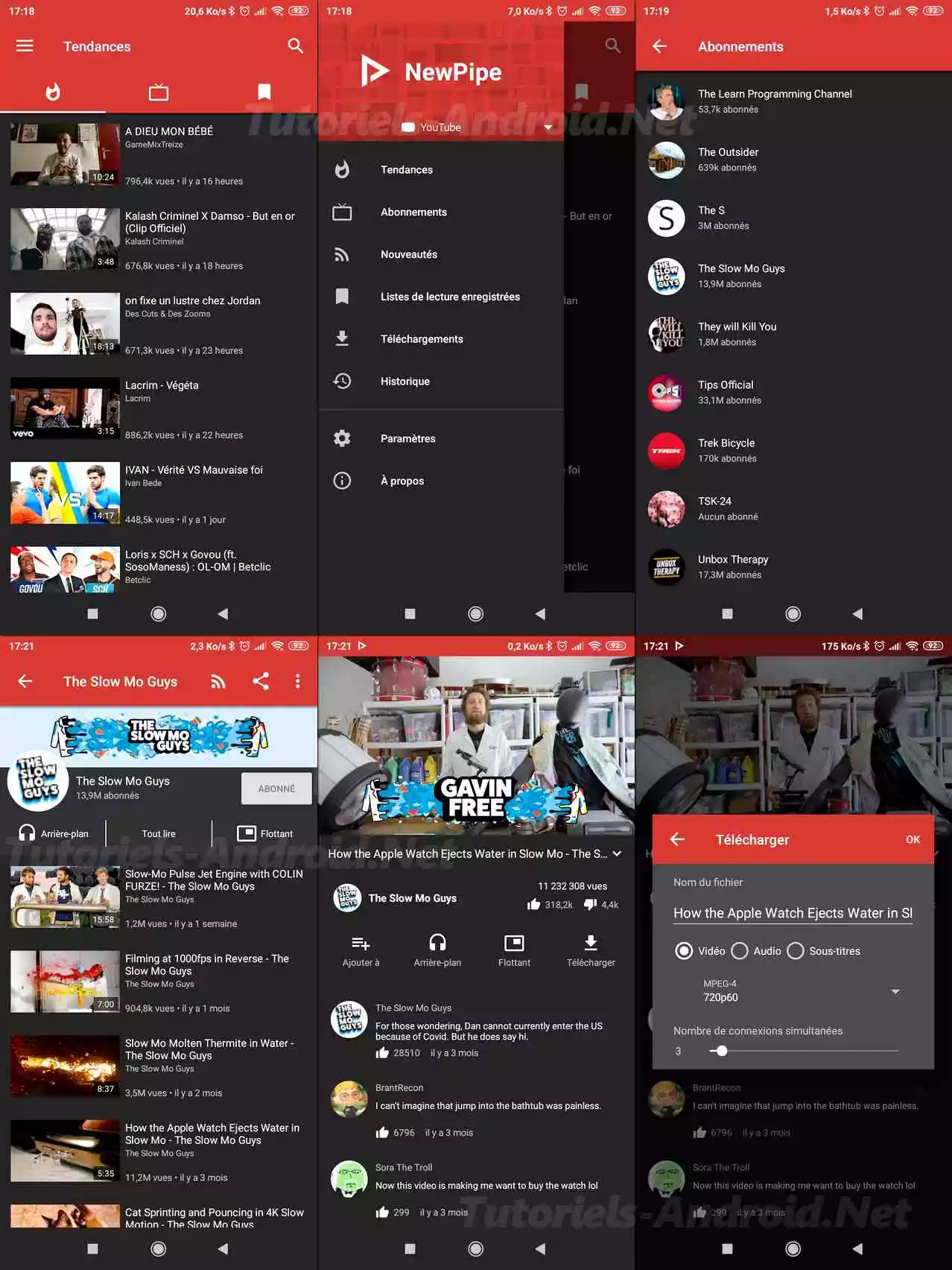Viewport: 952px width, 1270px height.
Task: Toggle the ABONNÉ subscription button
Action: coord(276,789)
